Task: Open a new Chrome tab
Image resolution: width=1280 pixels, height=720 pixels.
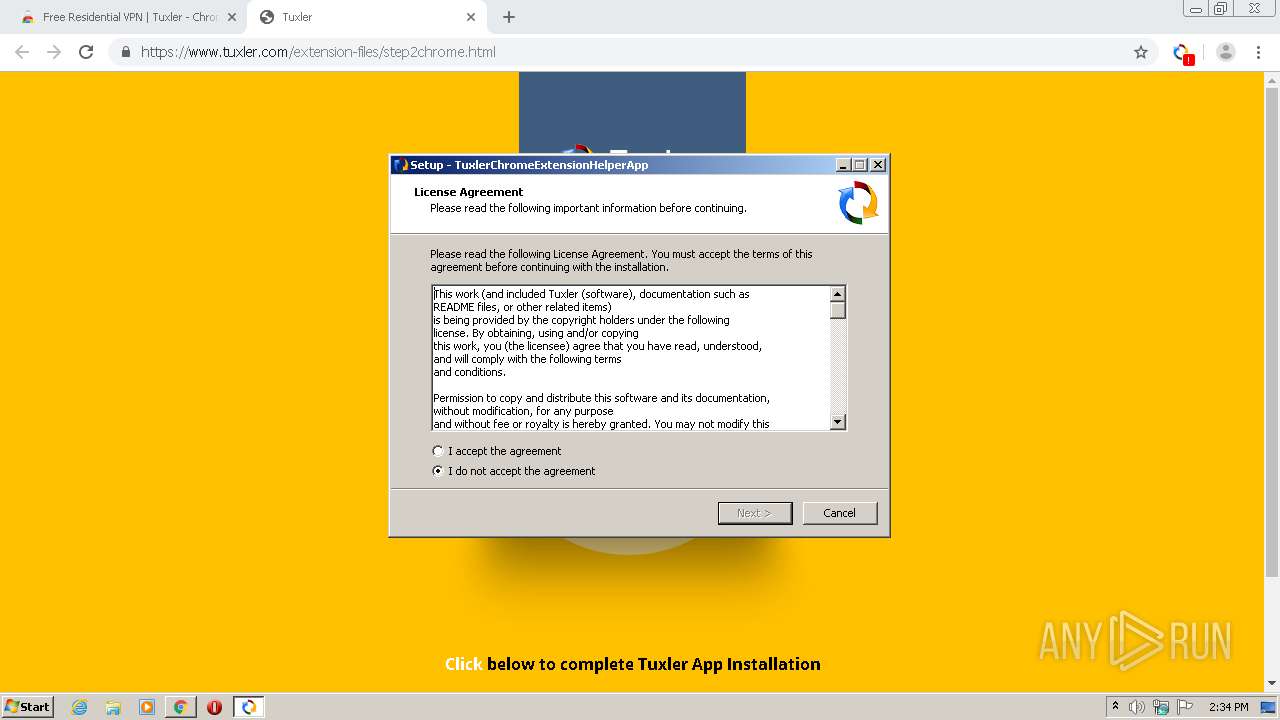Action: point(509,17)
